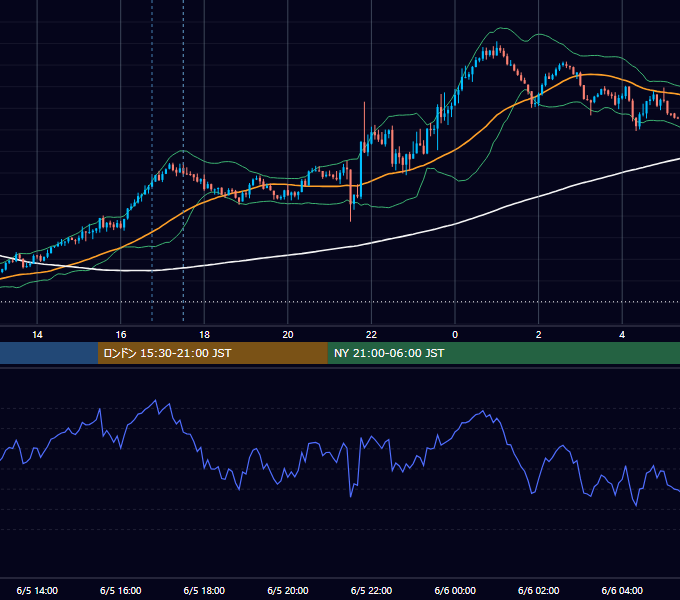This screenshot has height=600, width=680.
Task: Click the '6/6 04:00' label on oscillator axis
Action: coord(622,590)
